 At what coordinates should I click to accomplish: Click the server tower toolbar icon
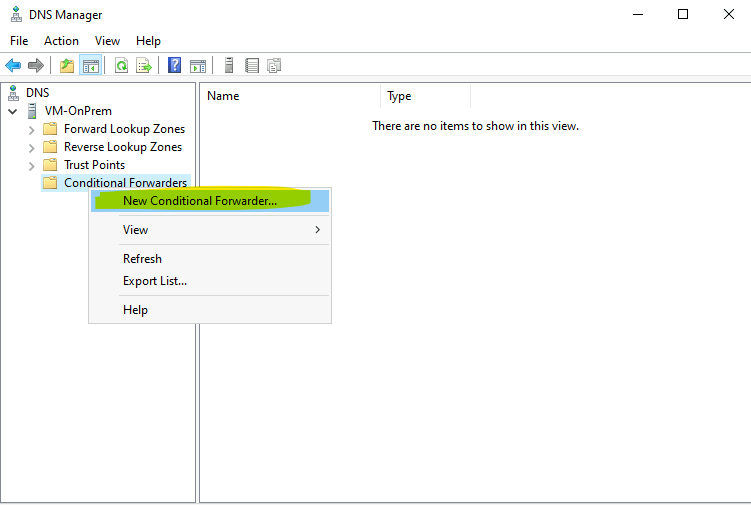pyautogui.click(x=229, y=65)
